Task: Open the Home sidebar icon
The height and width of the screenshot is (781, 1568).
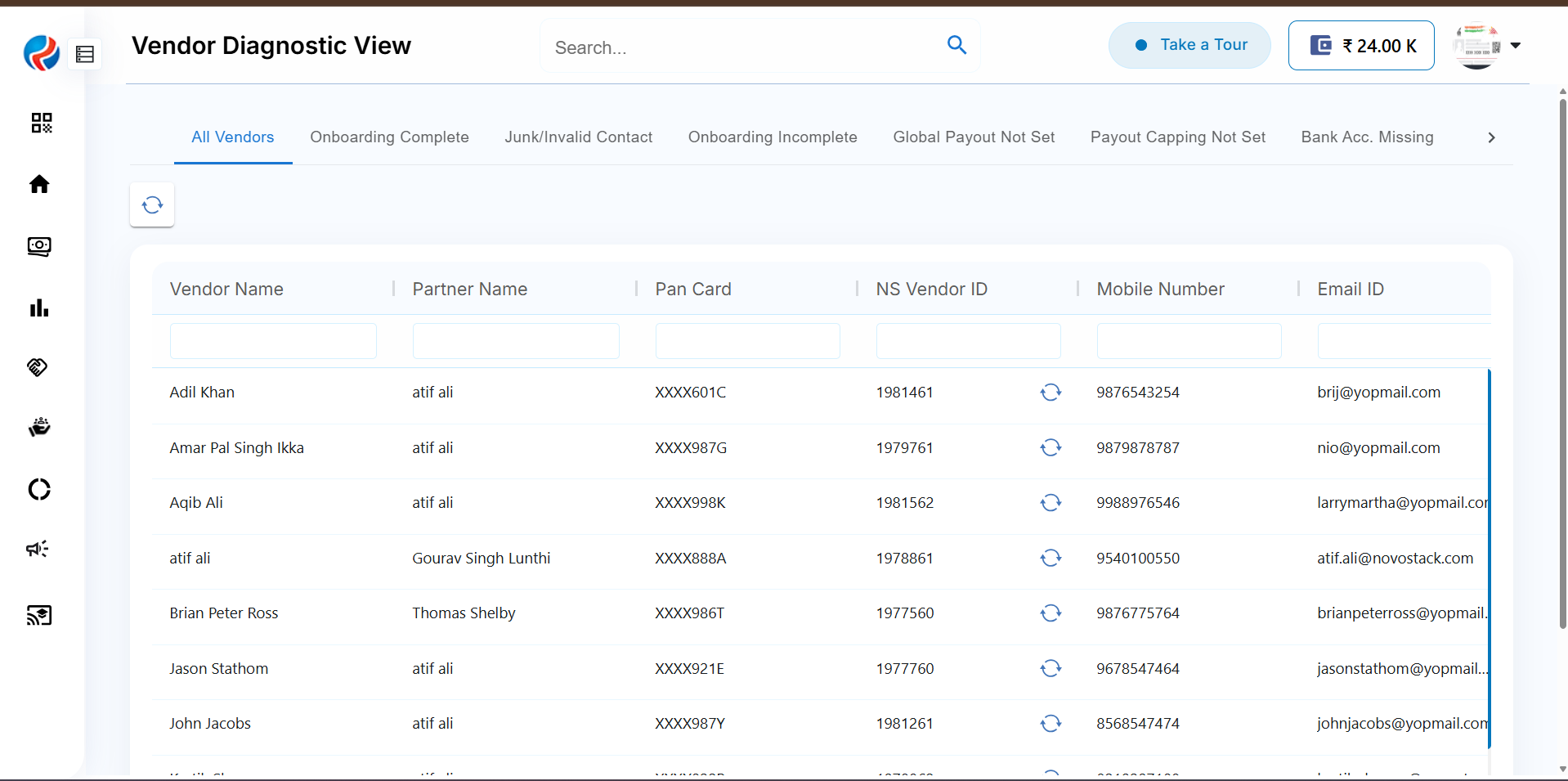Action: 39,185
